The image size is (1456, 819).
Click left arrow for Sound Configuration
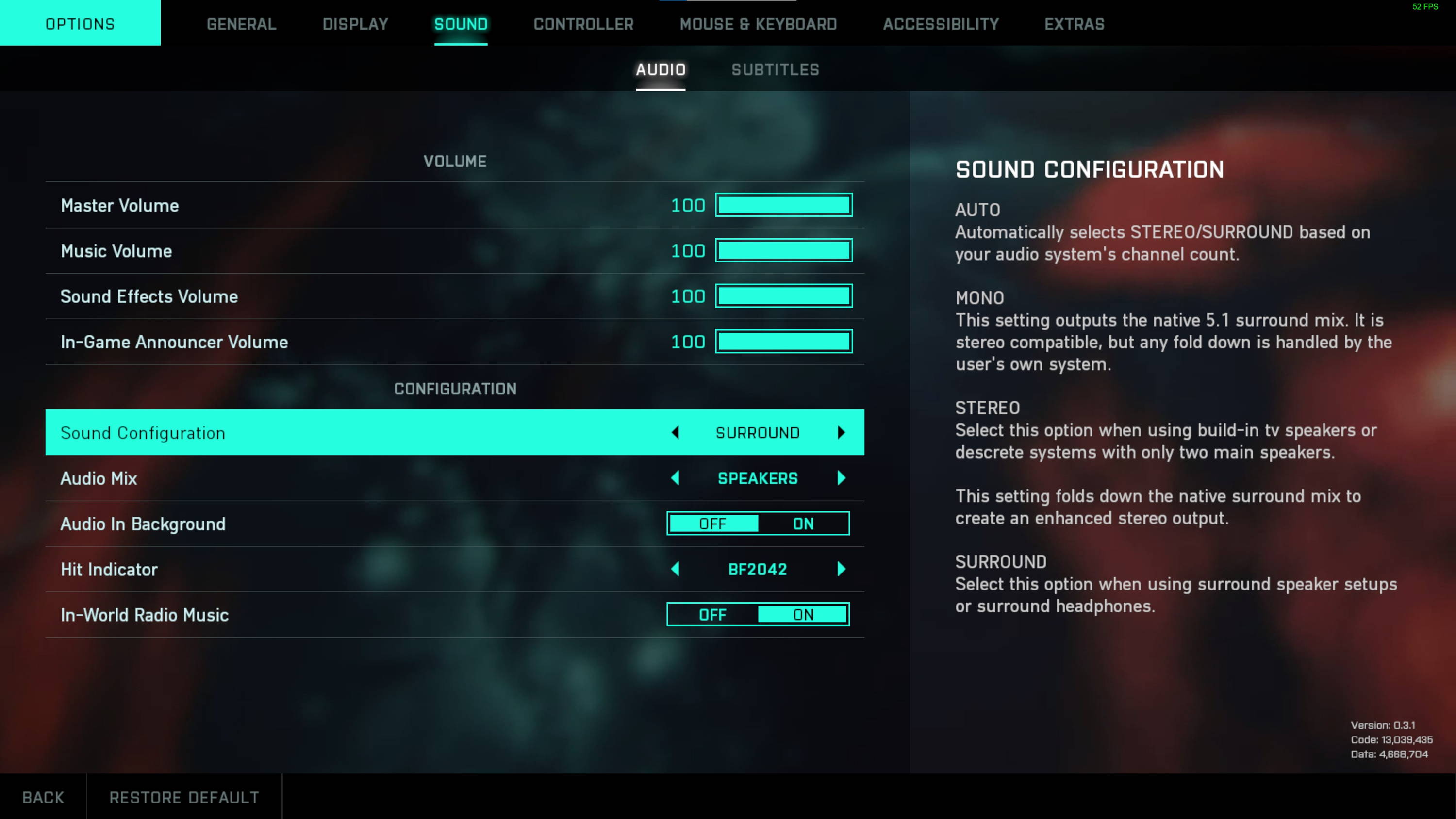click(675, 432)
